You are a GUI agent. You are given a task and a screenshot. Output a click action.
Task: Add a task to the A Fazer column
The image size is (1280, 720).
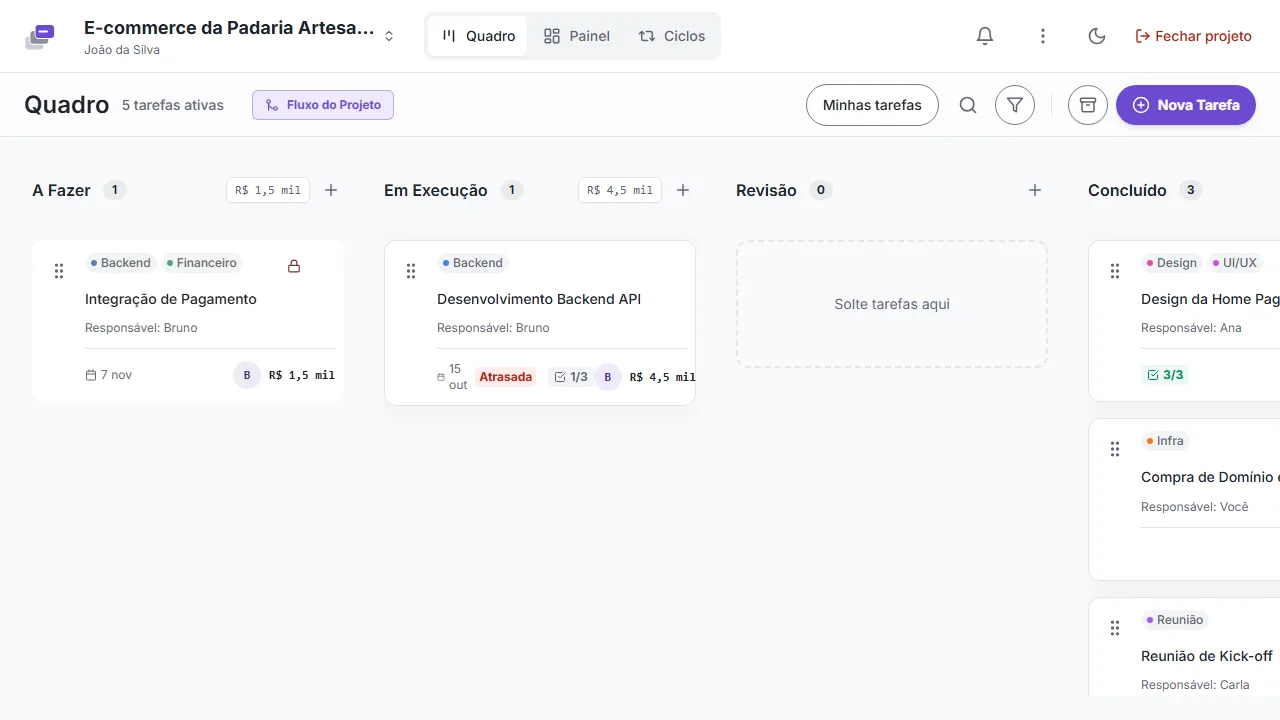(331, 190)
